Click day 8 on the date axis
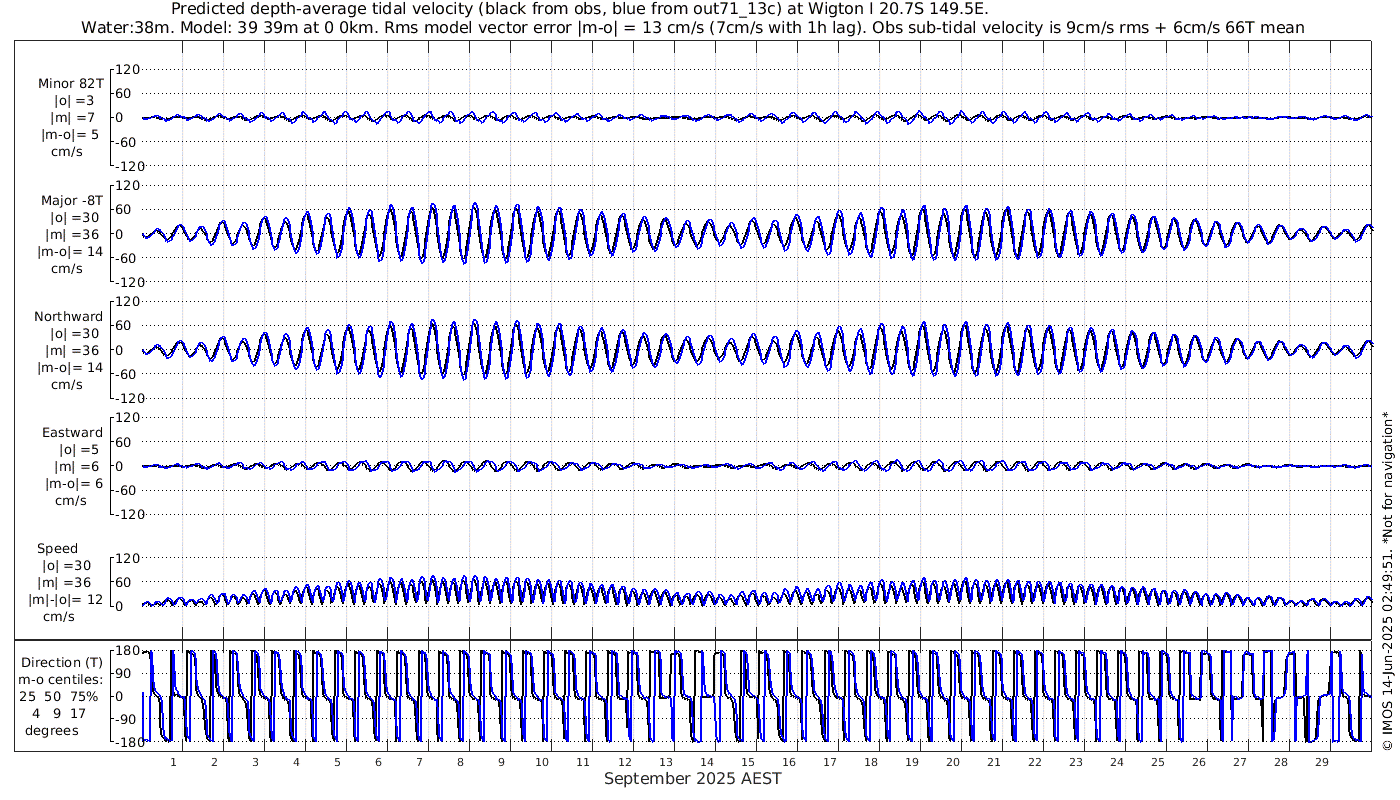Viewport: 1400px width, 800px height. point(460,762)
